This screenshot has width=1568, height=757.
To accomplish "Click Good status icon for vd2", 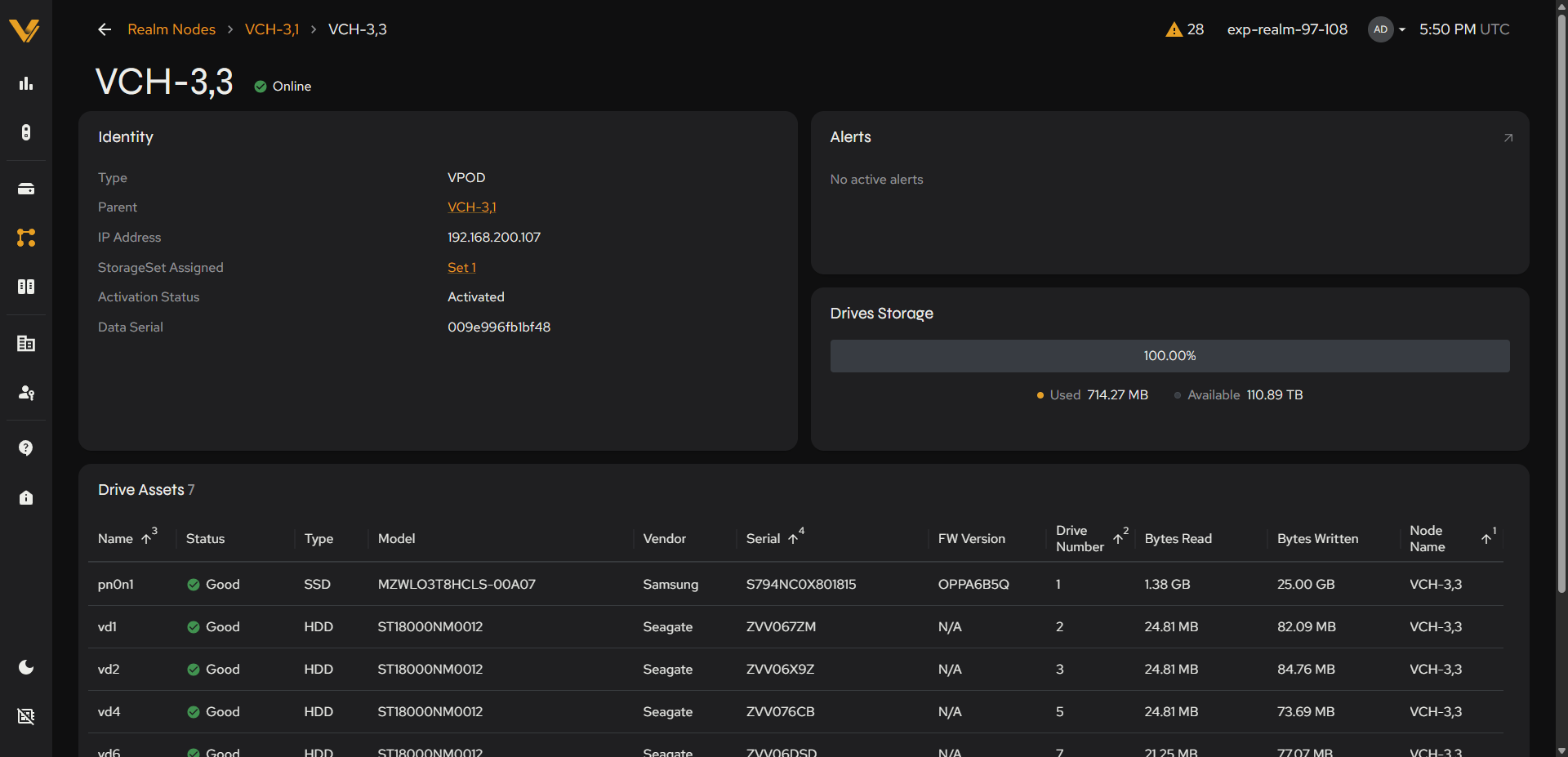I will coord(194,670).
